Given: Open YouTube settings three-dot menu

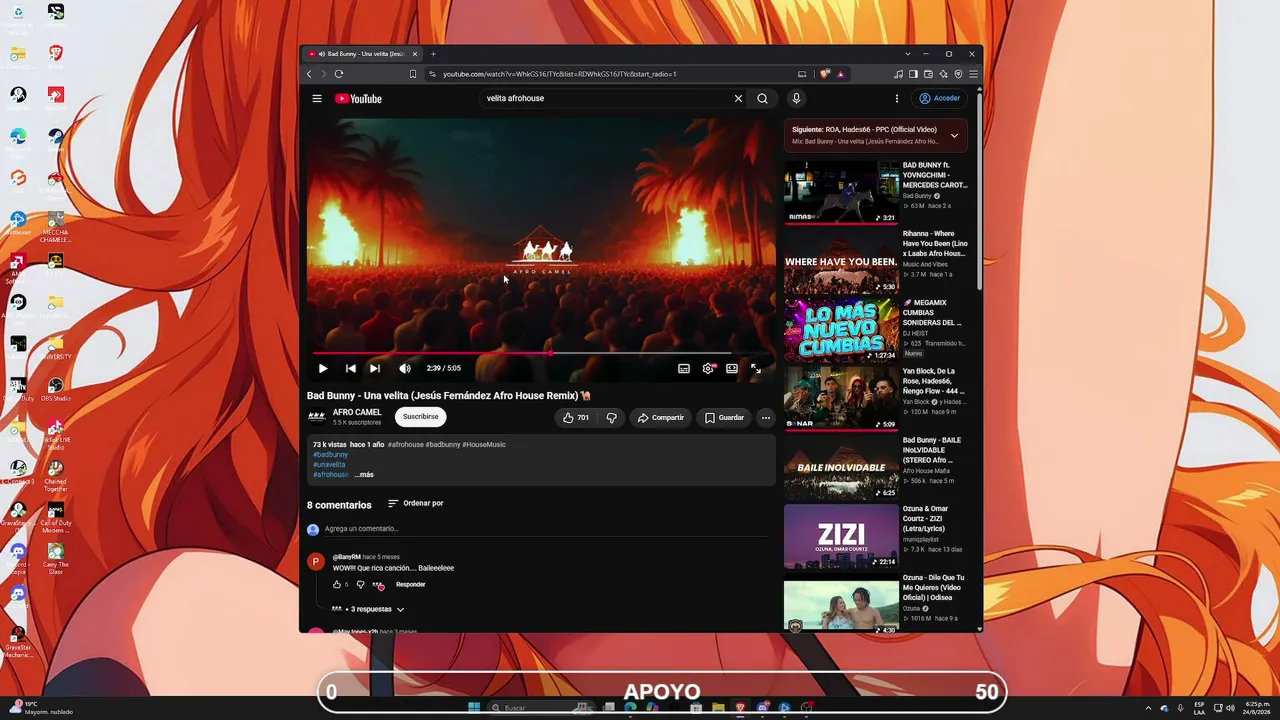Looking at the screenshot, I should [897, 98].
